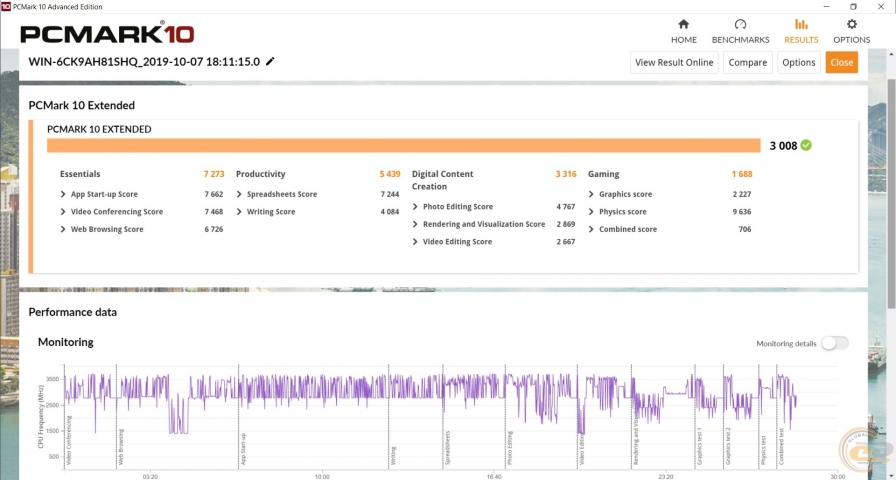This screenshot has height=480, width=896.
Task: Click the Monitoring heading
Action: coord(66,342)
